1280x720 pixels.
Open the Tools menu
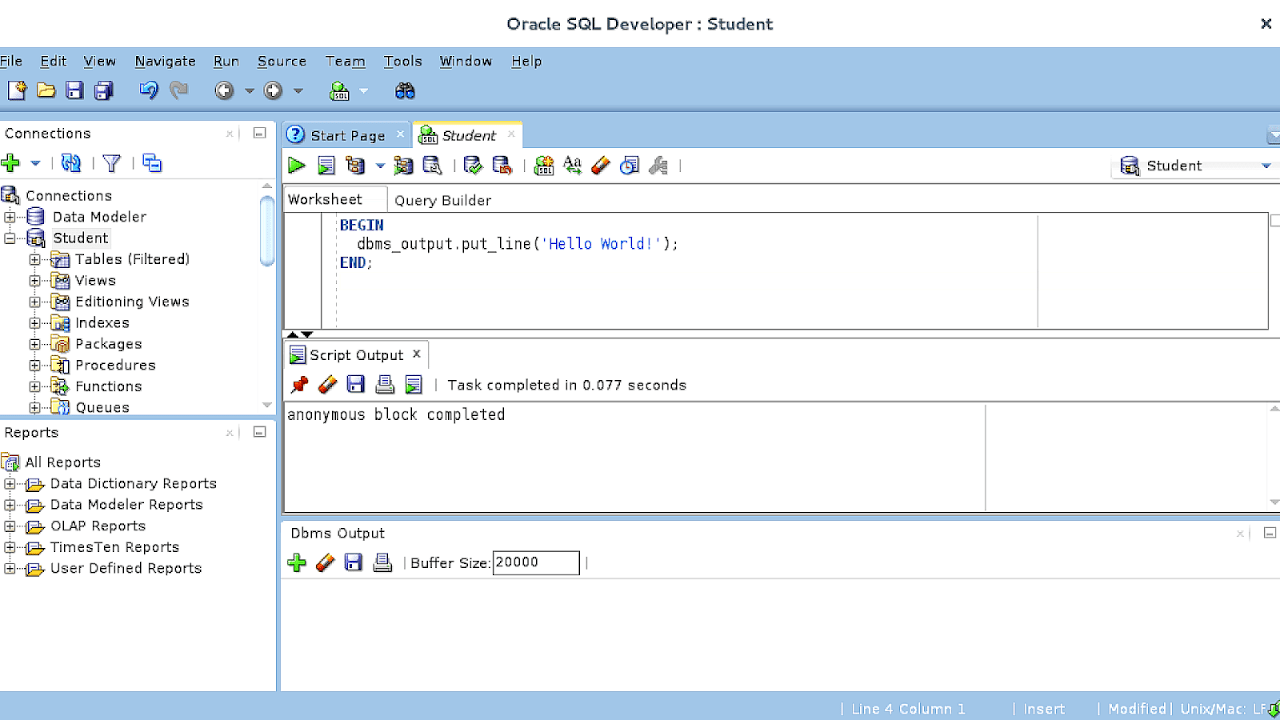click(x=403, y=61)
